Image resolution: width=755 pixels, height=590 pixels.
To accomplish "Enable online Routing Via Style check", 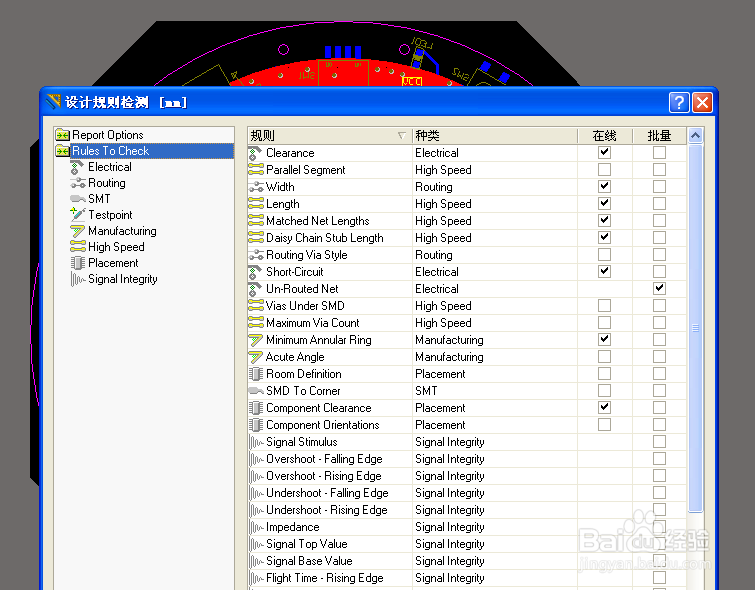I will 604,254.
